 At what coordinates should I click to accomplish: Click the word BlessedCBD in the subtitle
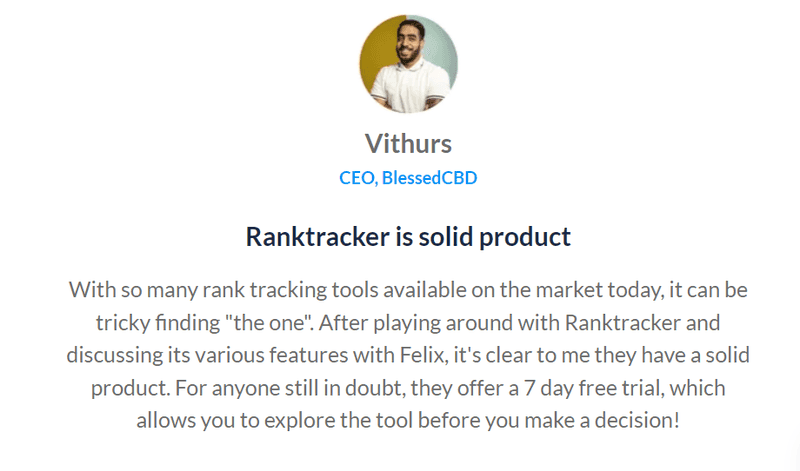tap(430, 178)
